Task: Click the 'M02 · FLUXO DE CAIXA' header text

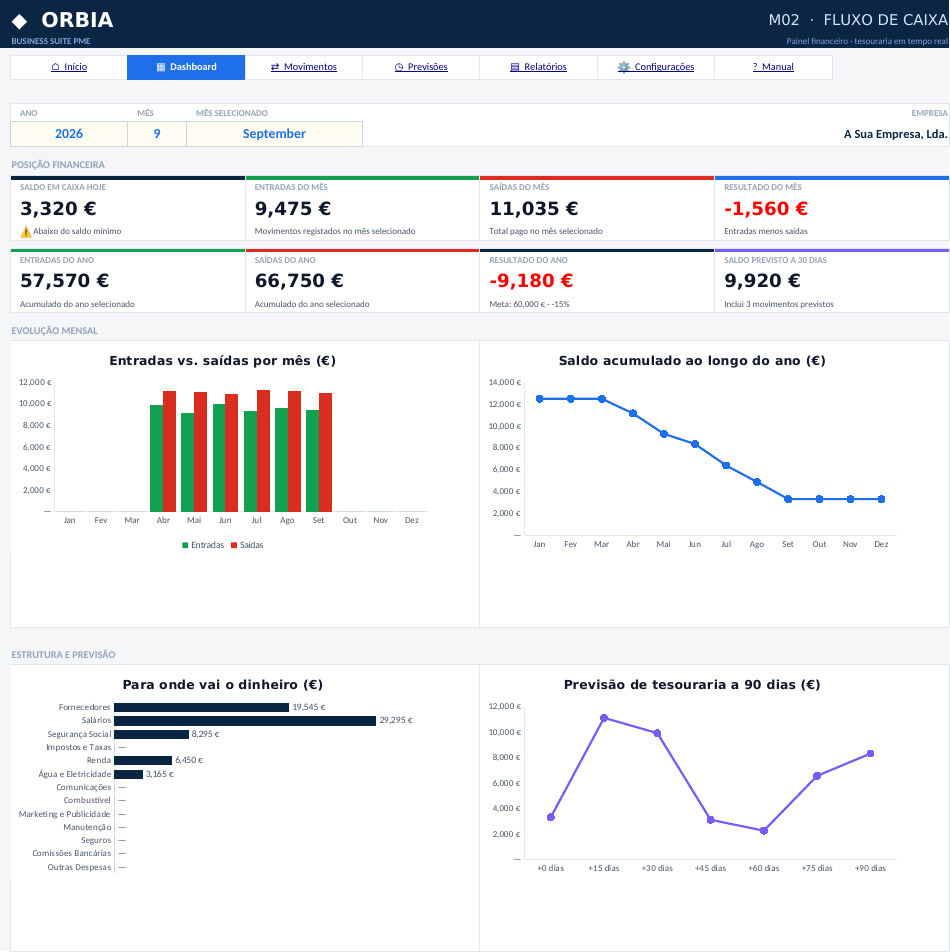Action: tap(858, 20)
